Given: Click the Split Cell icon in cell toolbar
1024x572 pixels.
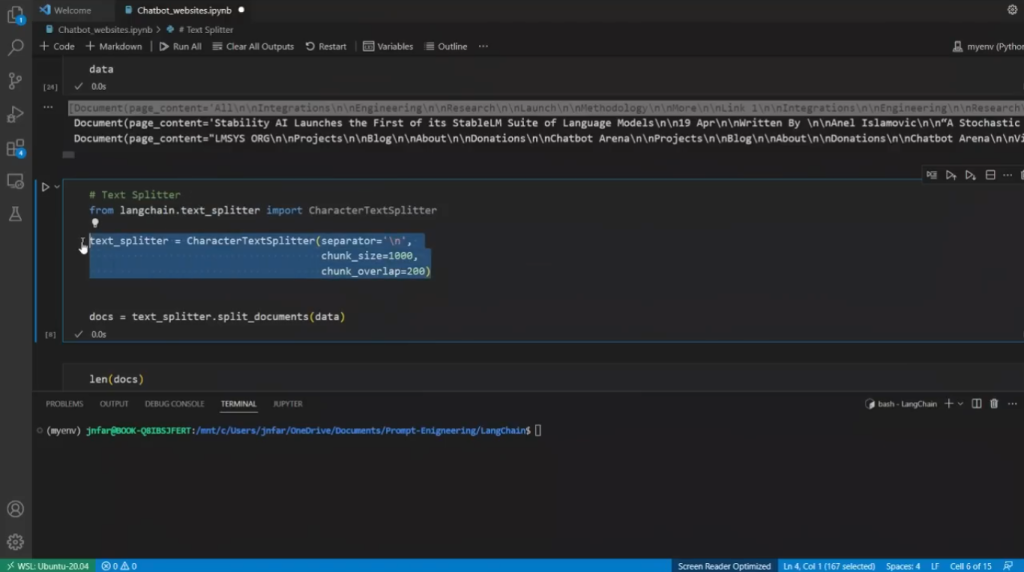Looking at the screenshot, I should click(x=990, y=175).
